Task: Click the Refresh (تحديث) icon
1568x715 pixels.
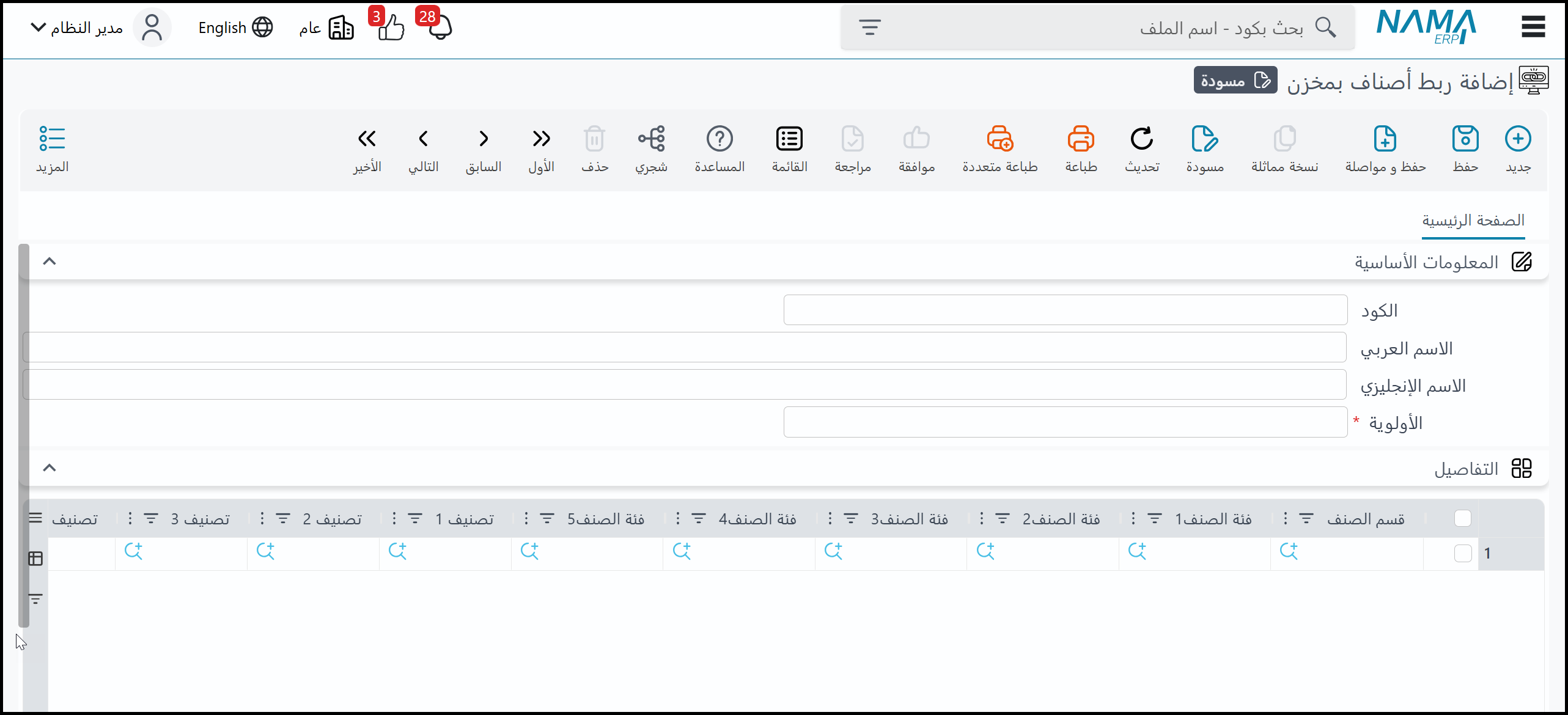Action: [x=1141, y=139]
